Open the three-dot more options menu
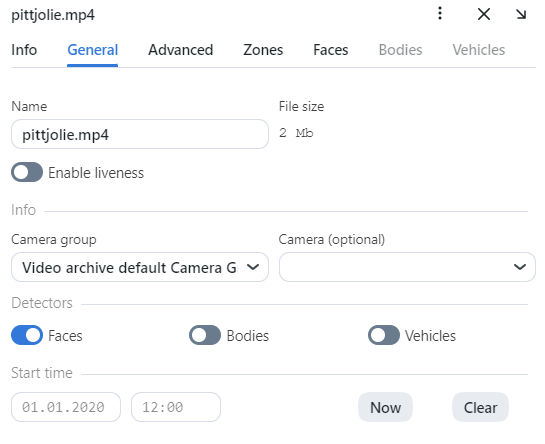The width and height of the screenshot is (545, 444). pyautogui.click(x=440, y=14)
